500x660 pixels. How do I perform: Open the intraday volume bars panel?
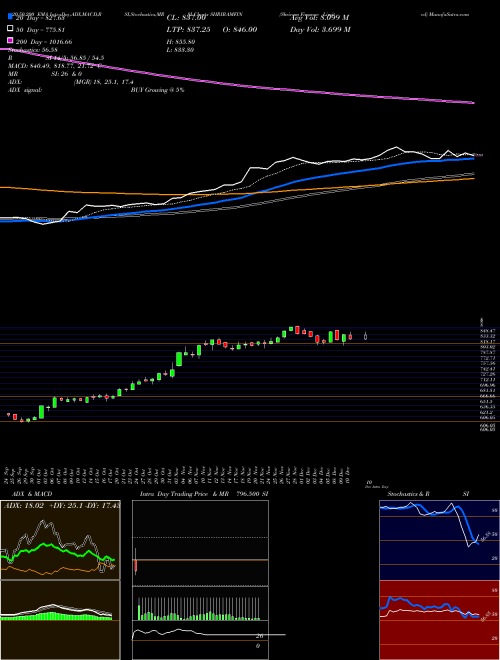coord(200,604)
